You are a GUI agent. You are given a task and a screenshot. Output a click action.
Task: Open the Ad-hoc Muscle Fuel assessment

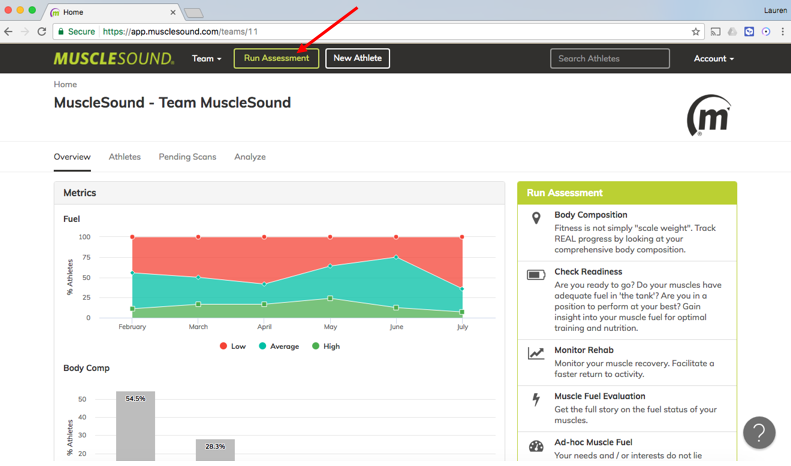(x=593, y=442)
